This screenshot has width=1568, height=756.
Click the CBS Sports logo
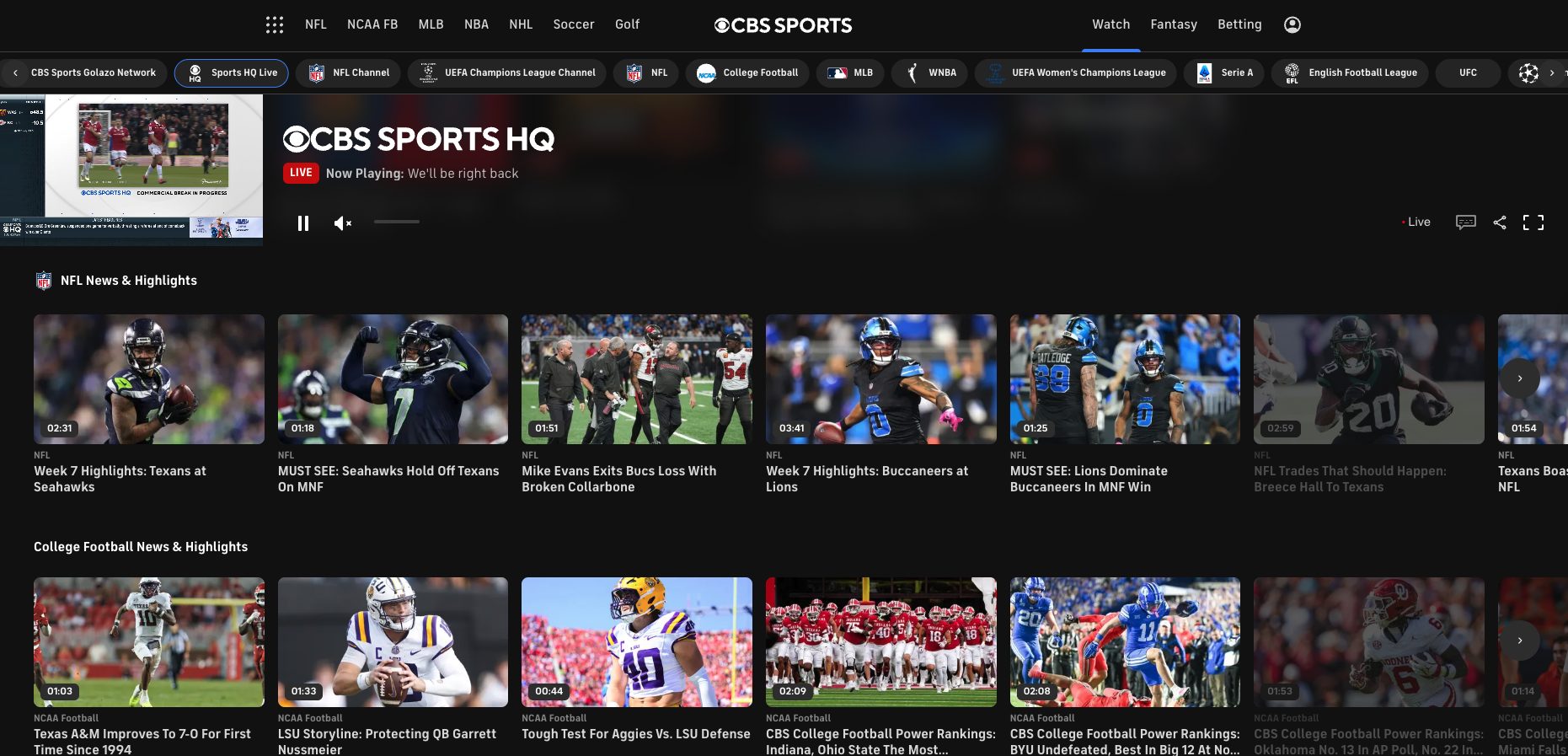[783, 25]
